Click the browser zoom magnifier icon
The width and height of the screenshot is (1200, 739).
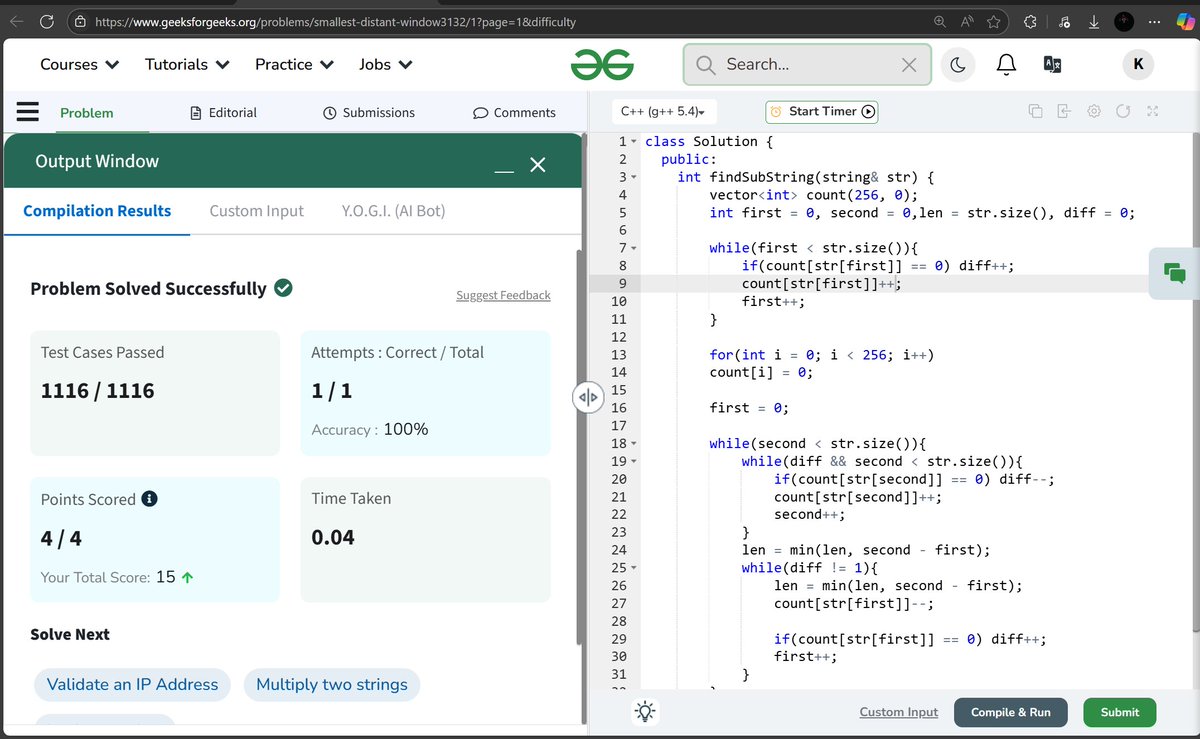(x=939, y=21)
